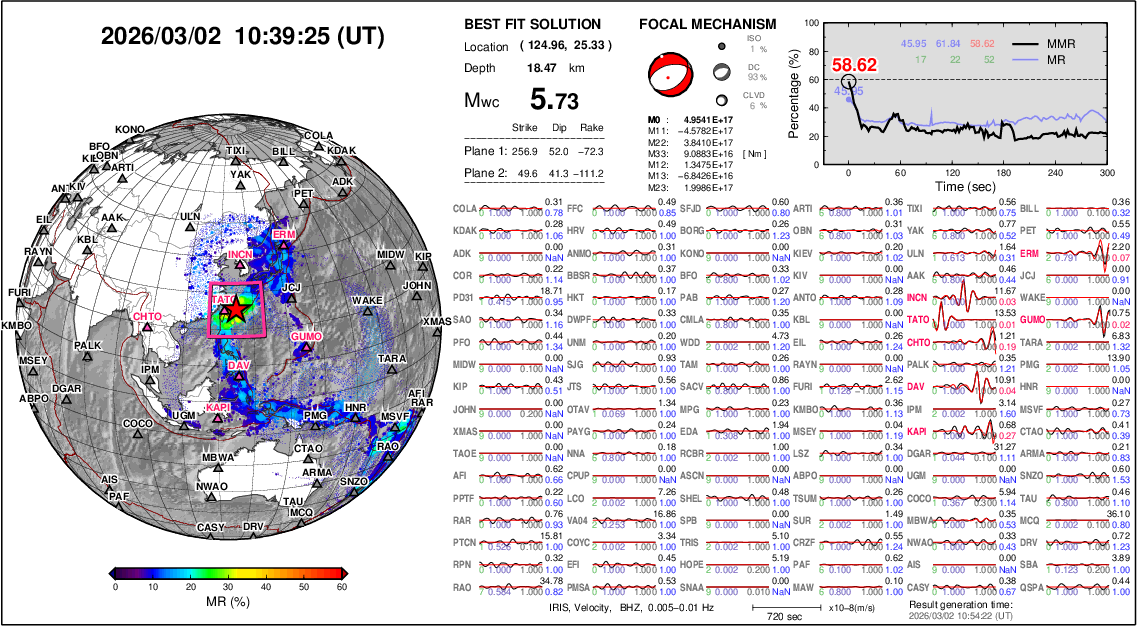
Task: Click the WAKE station triangle on the globe
Action: [x=367, y=313]
